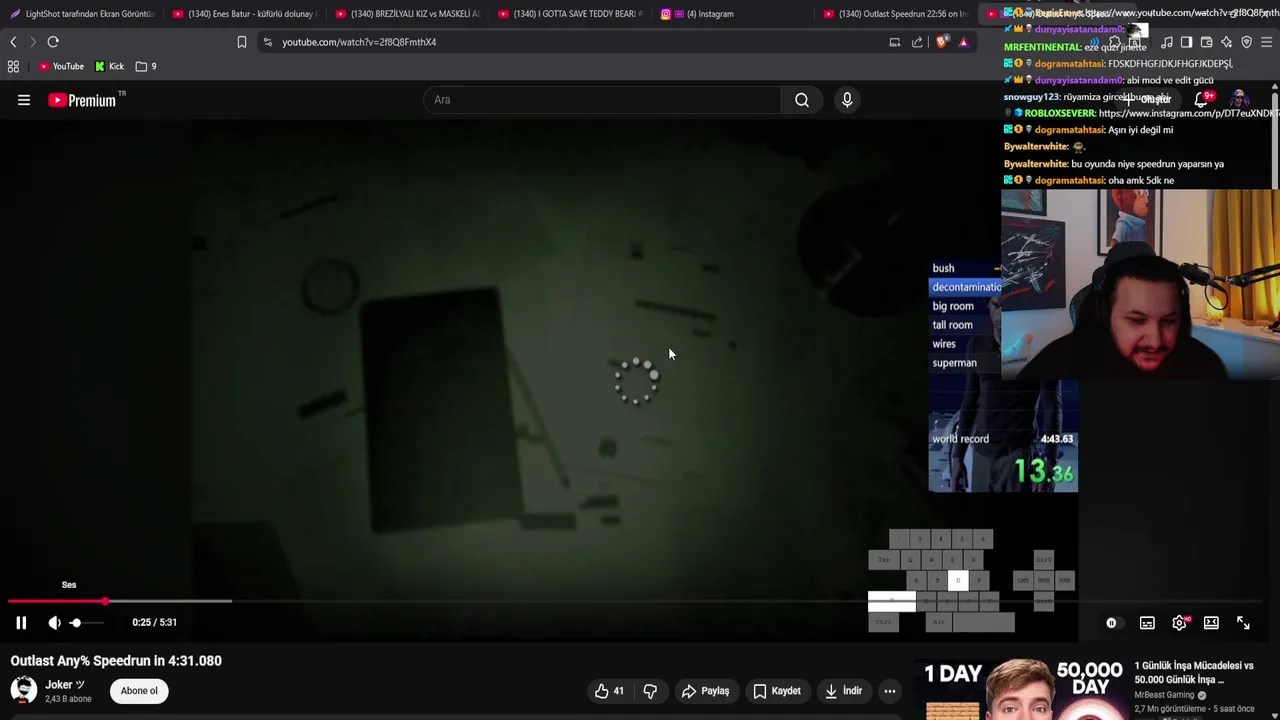Click the Oluştur create button
This screenshot has height=720, width=1280.
click(1150, 99)
